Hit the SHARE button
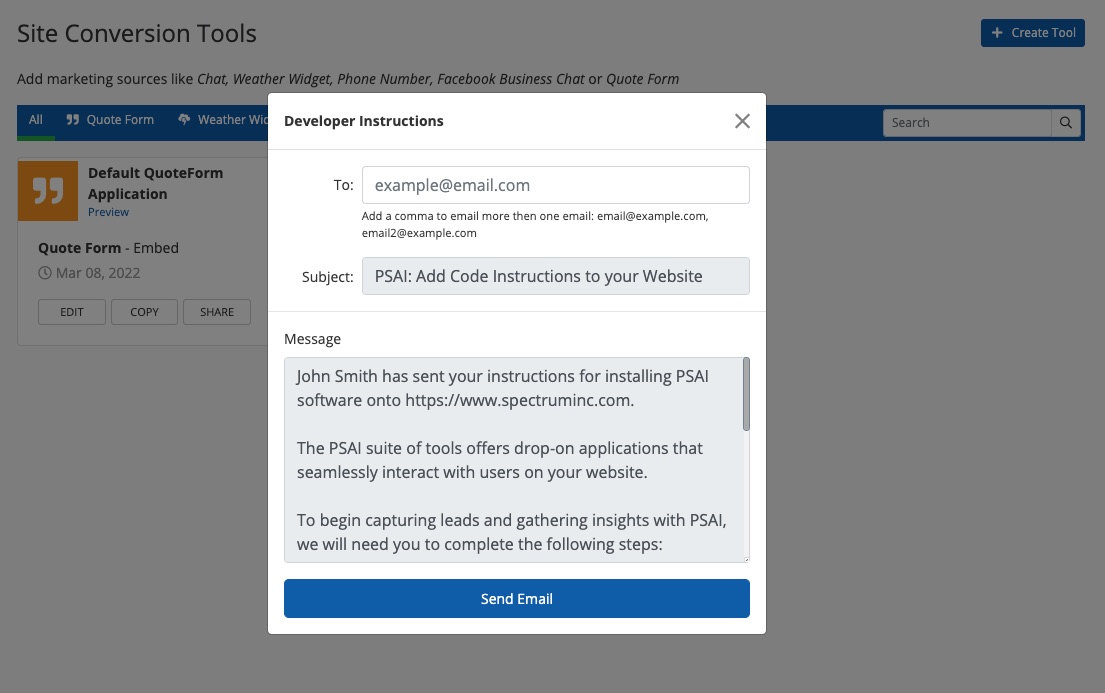The width and height of the screenshot is (1105, 693). click(x=217, y=312)
